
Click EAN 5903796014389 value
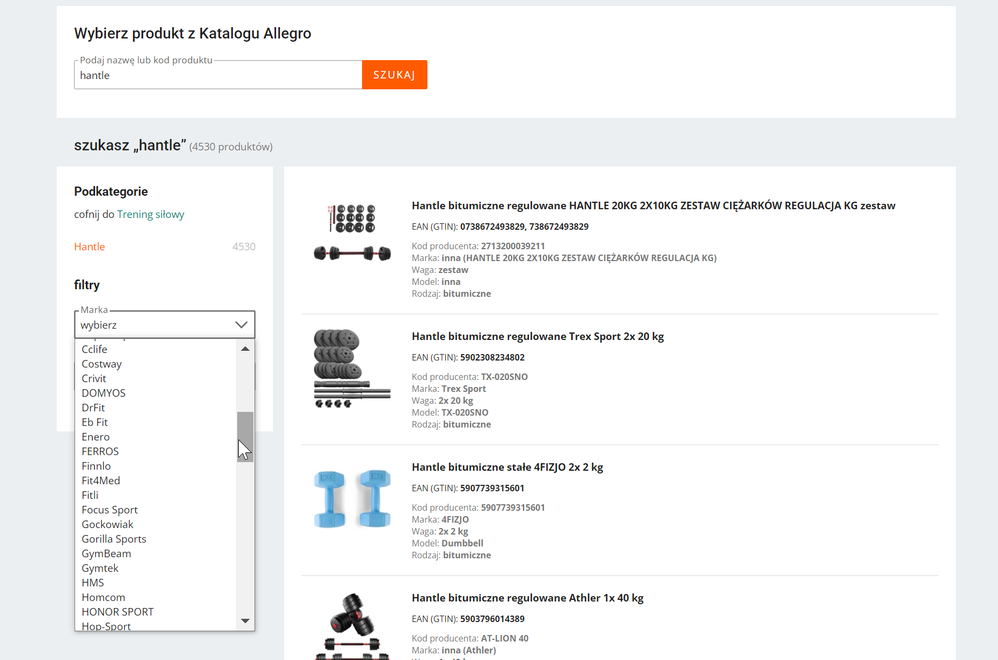493,619
